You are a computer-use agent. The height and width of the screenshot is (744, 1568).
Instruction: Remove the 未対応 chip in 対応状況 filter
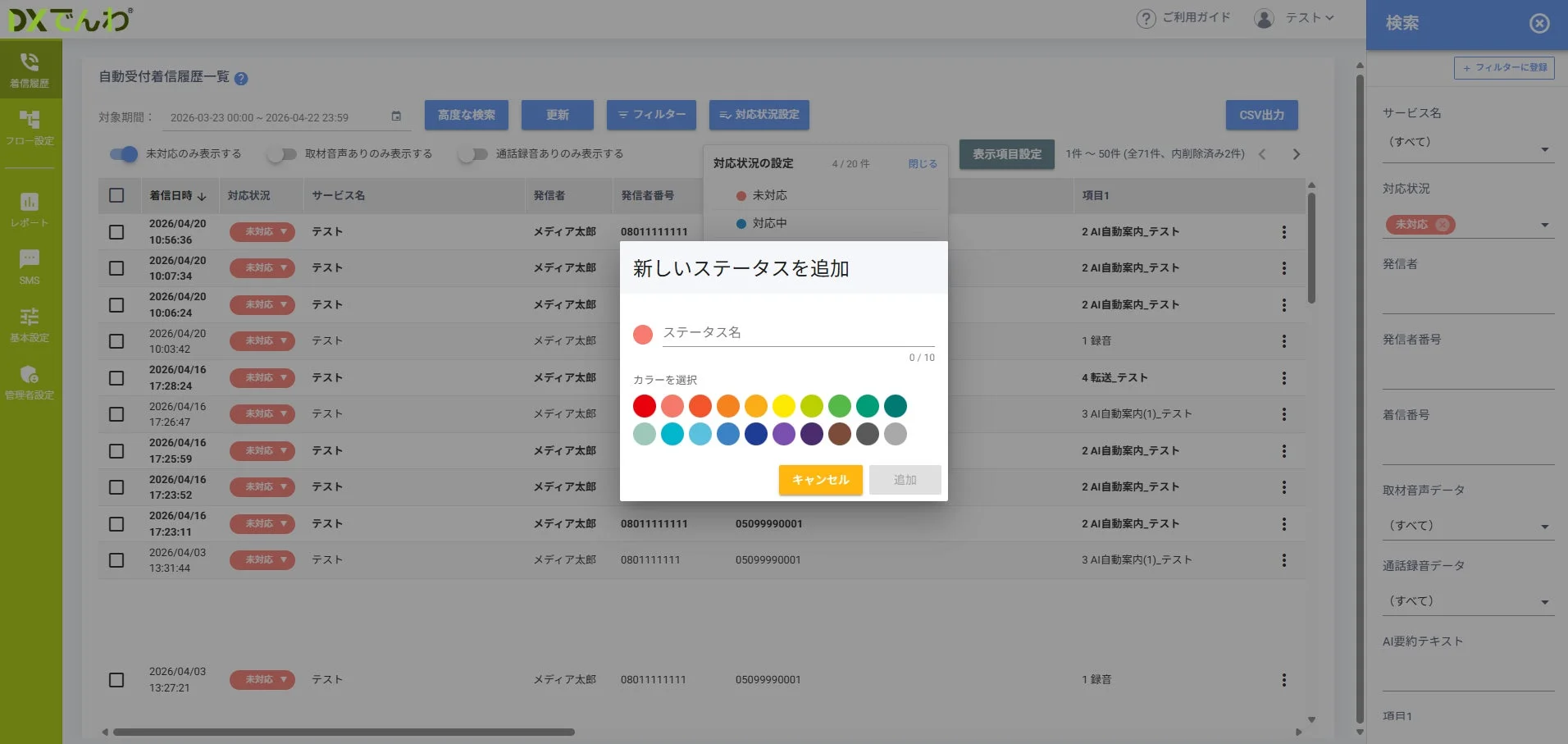click(1443, 225)
